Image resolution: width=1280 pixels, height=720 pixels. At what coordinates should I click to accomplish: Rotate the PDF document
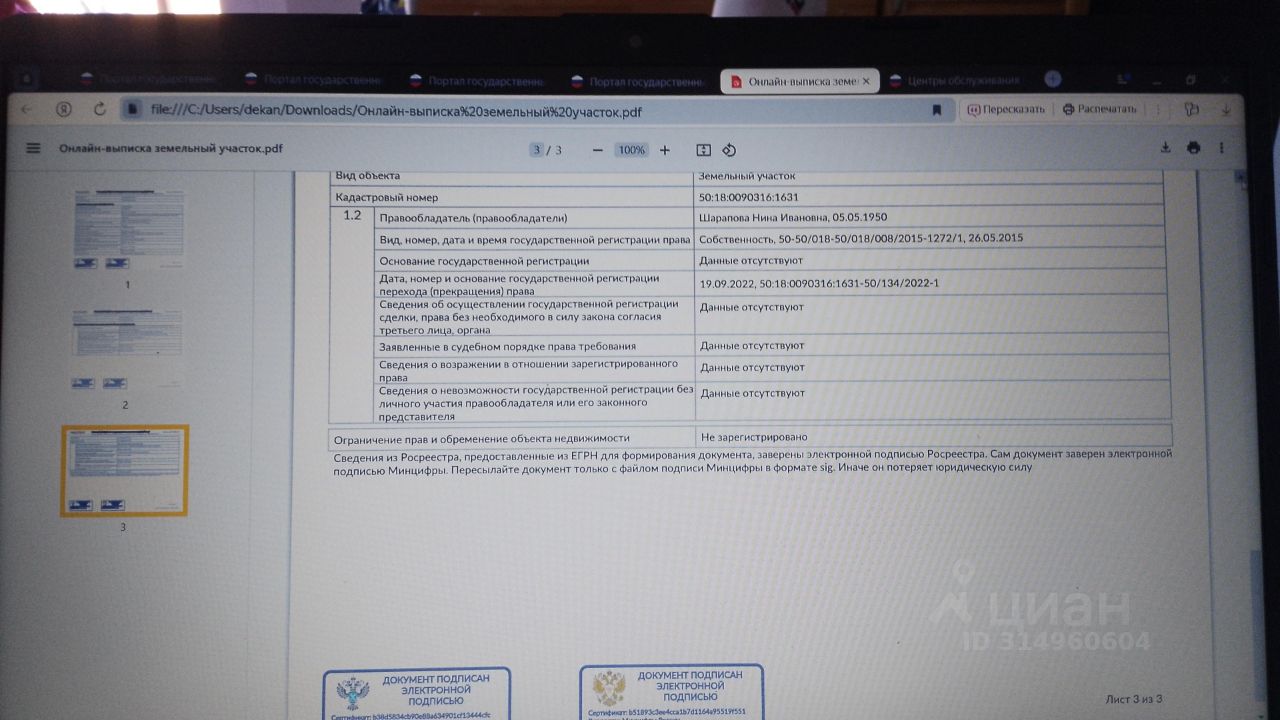tap(729, 150)
